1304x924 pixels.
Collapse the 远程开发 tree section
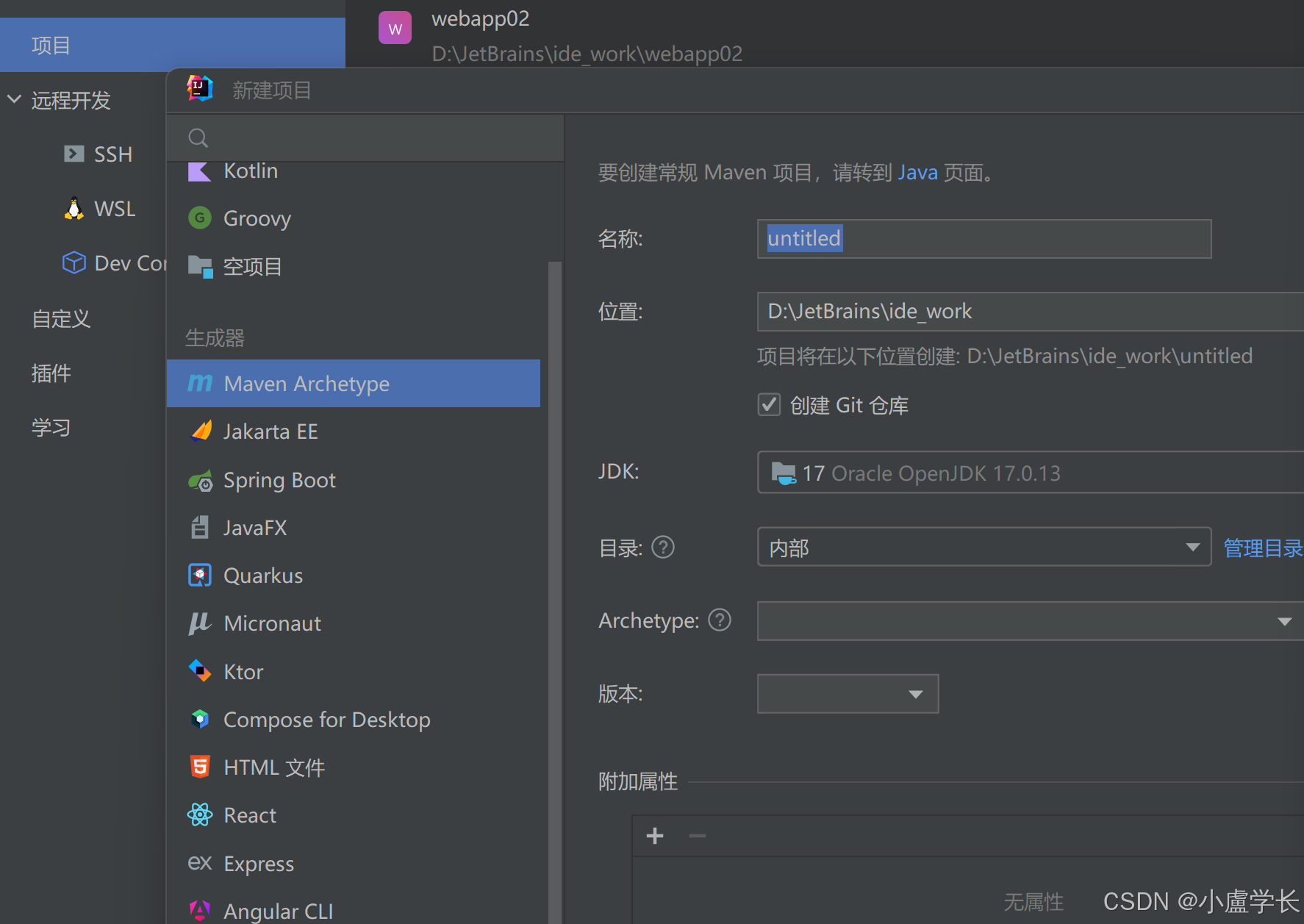click(x=14, y=99)
